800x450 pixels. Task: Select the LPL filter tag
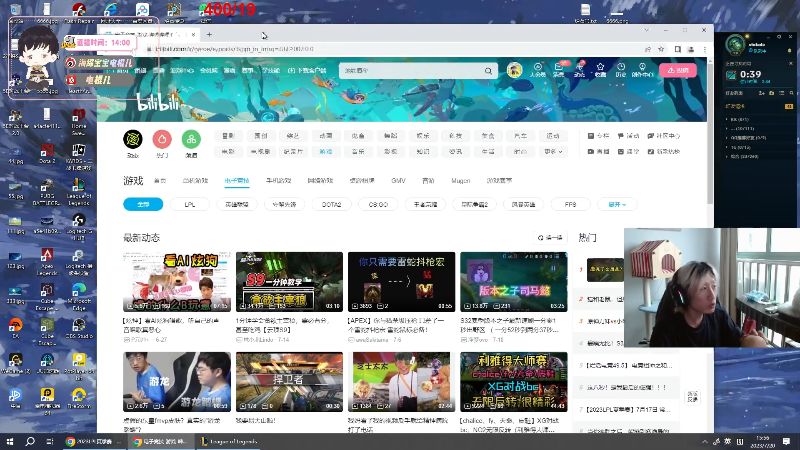[x=190, y=205]
